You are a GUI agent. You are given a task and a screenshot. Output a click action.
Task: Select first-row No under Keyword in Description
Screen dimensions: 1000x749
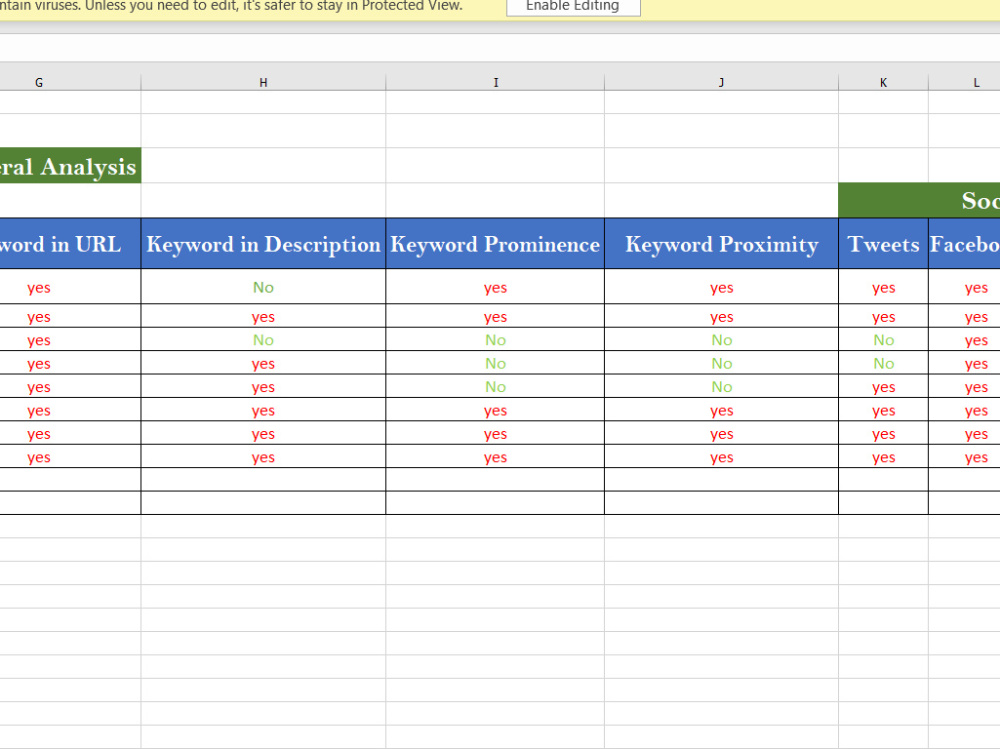click(x=263, y=287)
